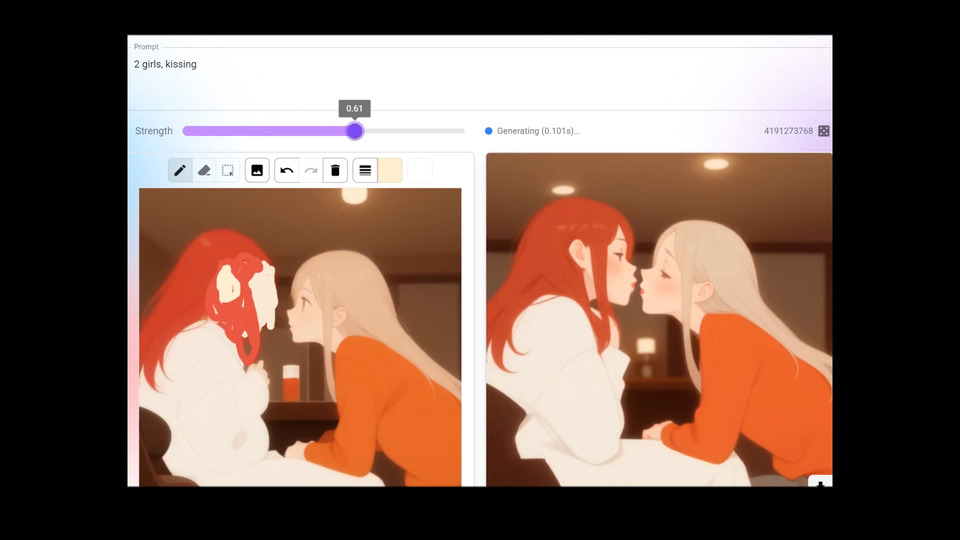Undo the last brush stroke
This screenshot has width=960, height=540.
[287, 170]
